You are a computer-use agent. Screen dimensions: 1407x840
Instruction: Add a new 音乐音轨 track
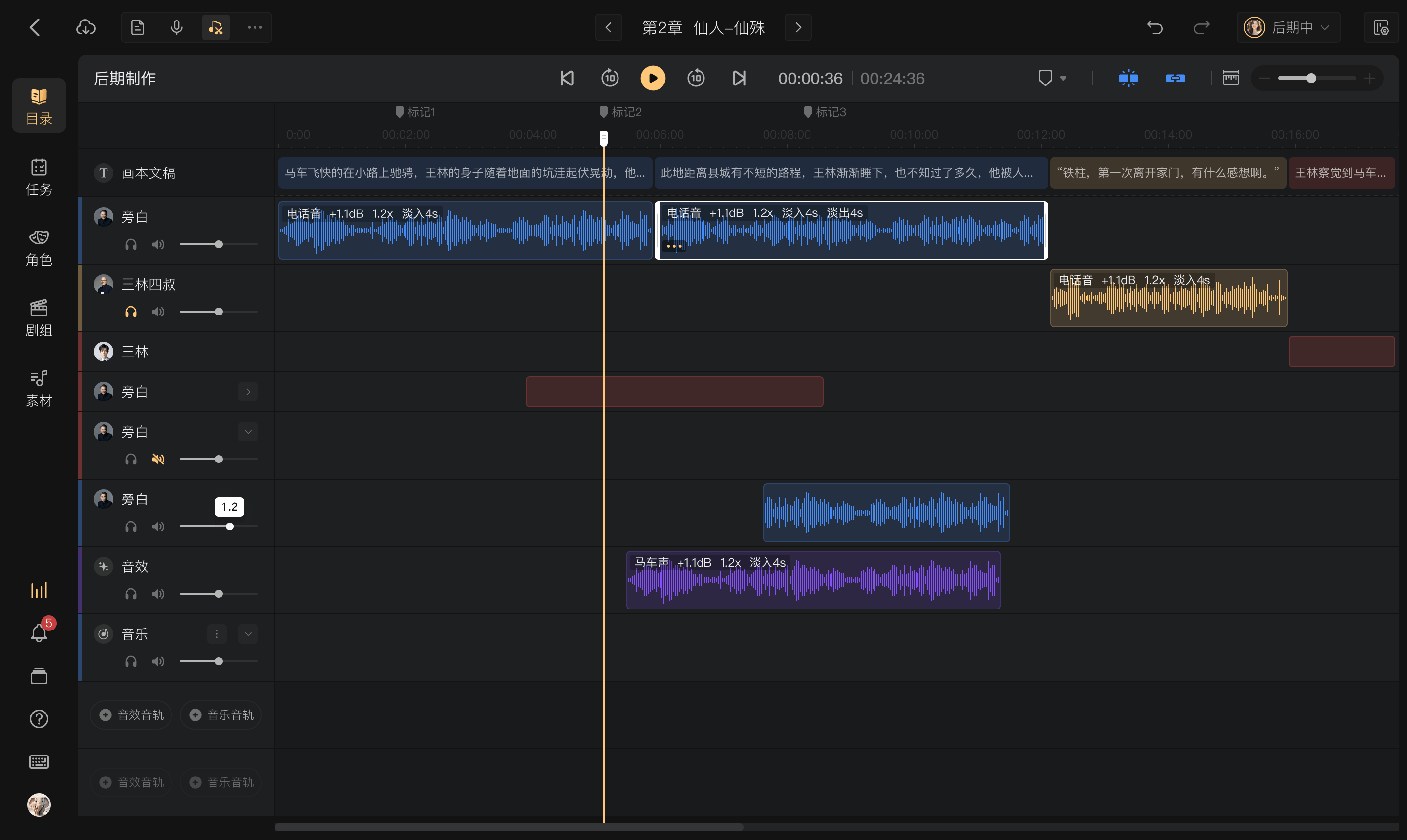point(221,715)
